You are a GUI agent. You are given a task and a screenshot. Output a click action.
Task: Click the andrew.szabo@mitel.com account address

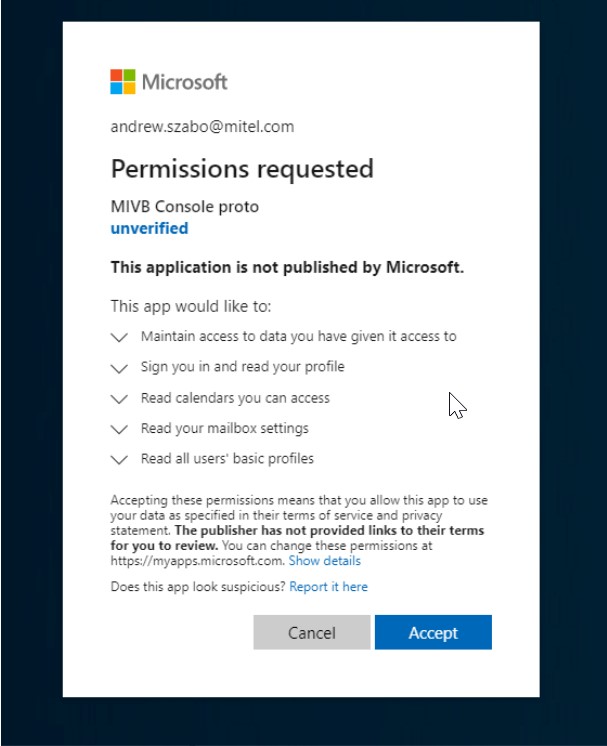202,127
